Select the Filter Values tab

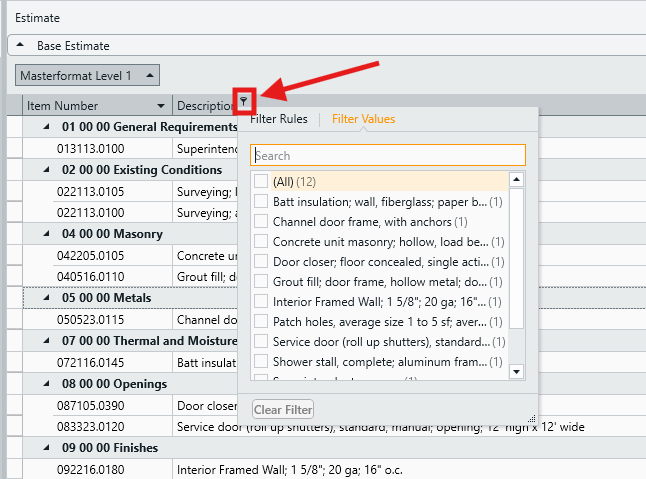363,119
